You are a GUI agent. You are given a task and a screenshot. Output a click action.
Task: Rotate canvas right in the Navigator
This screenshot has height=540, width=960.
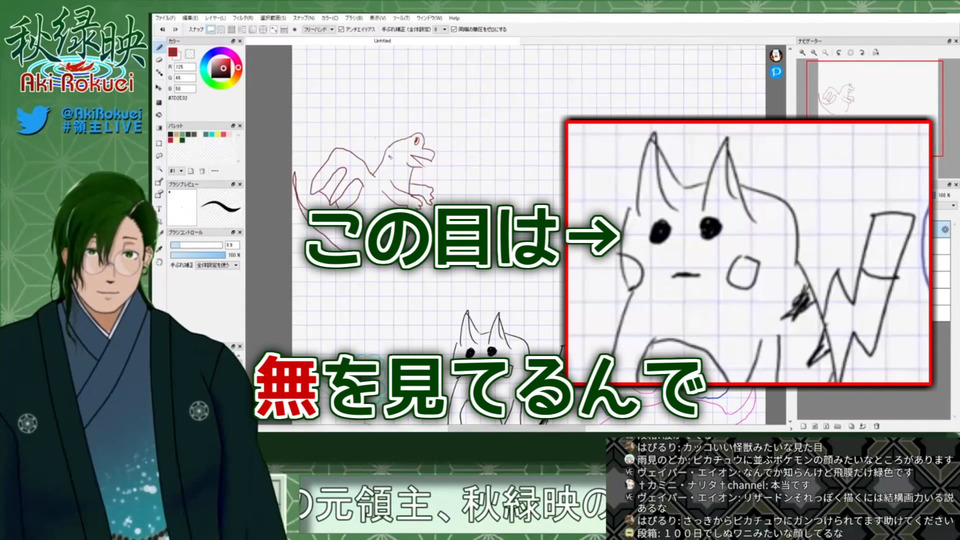pyautogui.click(x=862, y=53)
